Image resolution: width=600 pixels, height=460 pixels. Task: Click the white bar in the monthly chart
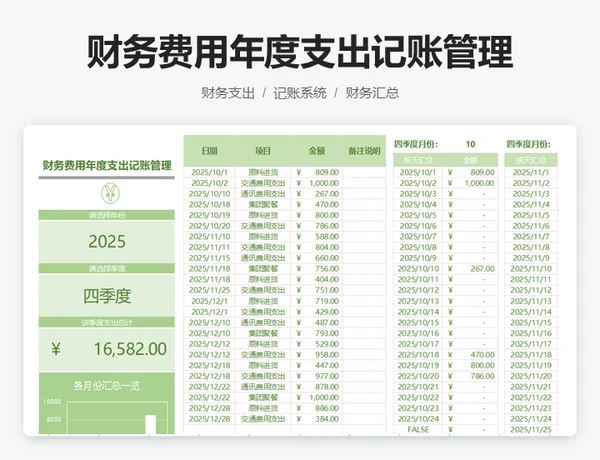[151, 424]
